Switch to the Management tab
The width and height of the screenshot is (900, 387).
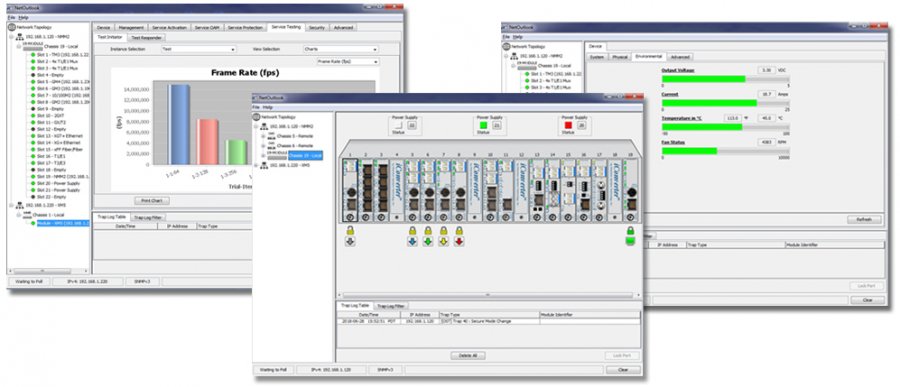[131, 27]
